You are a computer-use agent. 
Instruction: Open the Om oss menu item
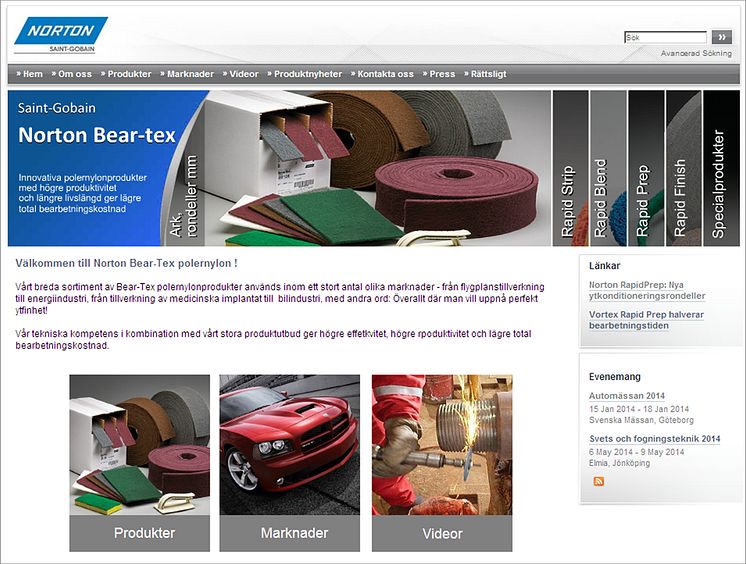tap(71, 74)
